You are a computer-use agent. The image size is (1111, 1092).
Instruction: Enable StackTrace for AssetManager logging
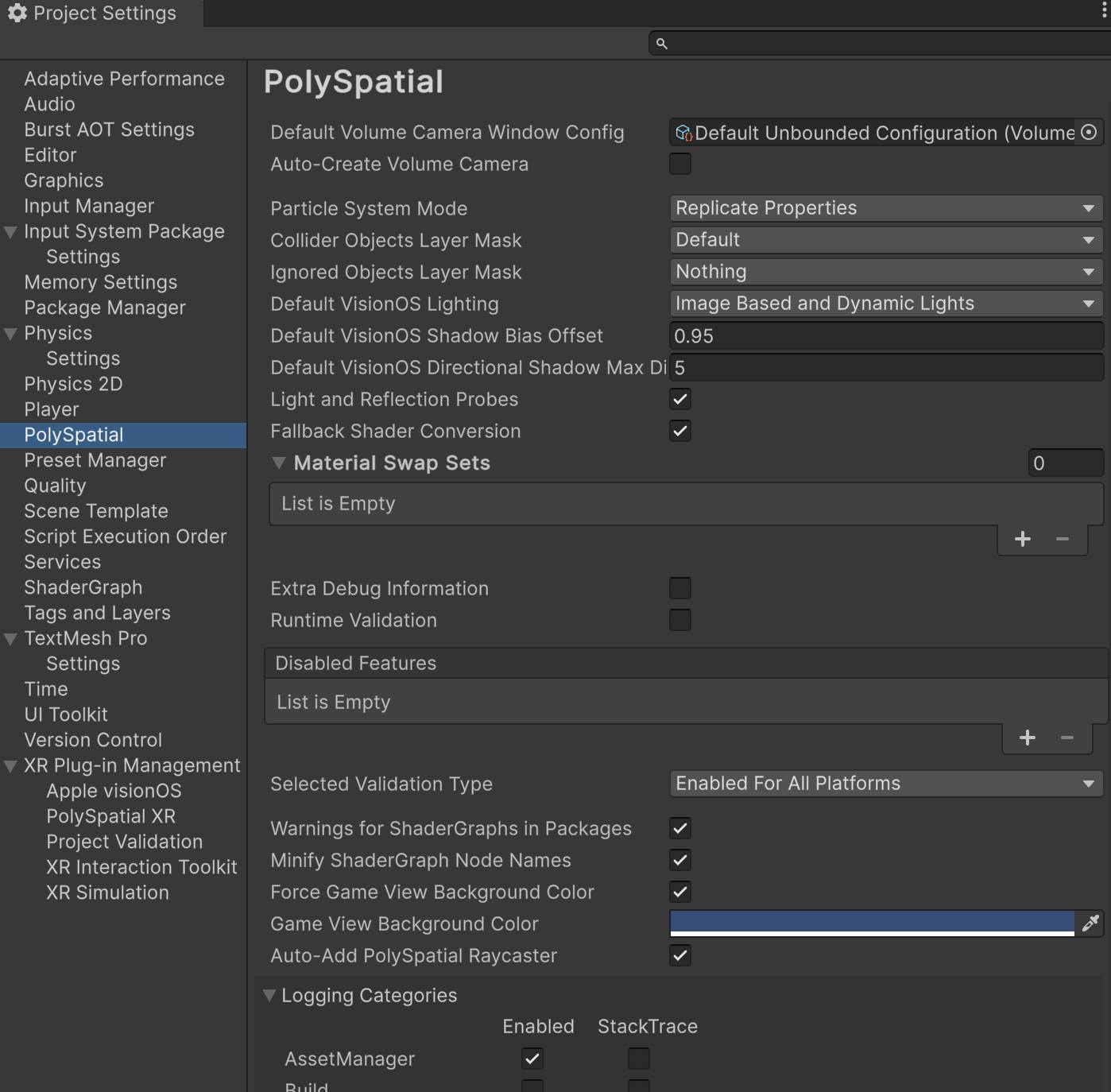coord(639,1059)
